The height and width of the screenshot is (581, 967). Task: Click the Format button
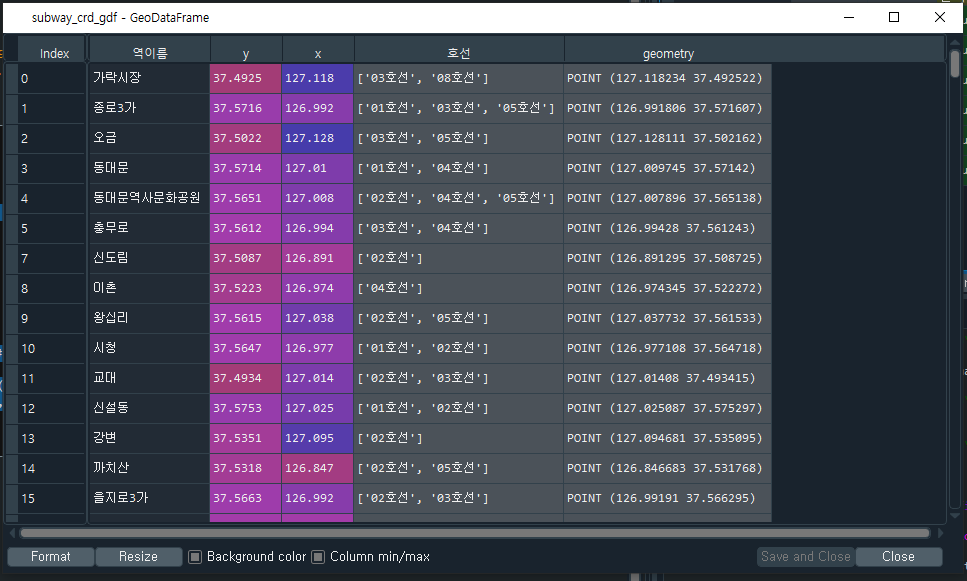pyautogui.click(x=51, y=556)
